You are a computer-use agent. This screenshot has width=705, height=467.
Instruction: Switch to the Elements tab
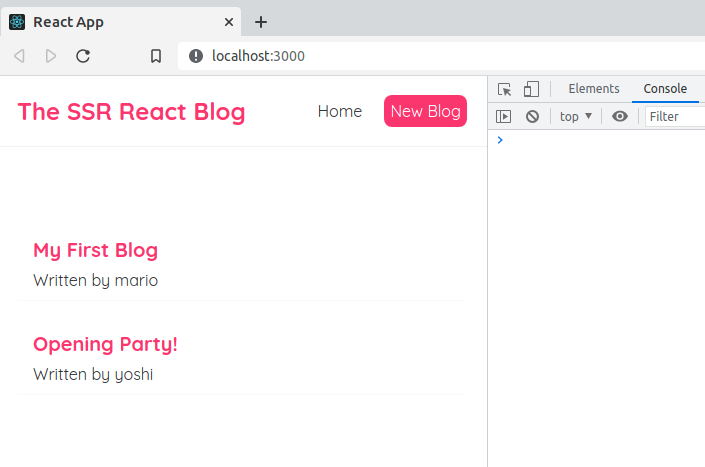[x=593, y=89]
